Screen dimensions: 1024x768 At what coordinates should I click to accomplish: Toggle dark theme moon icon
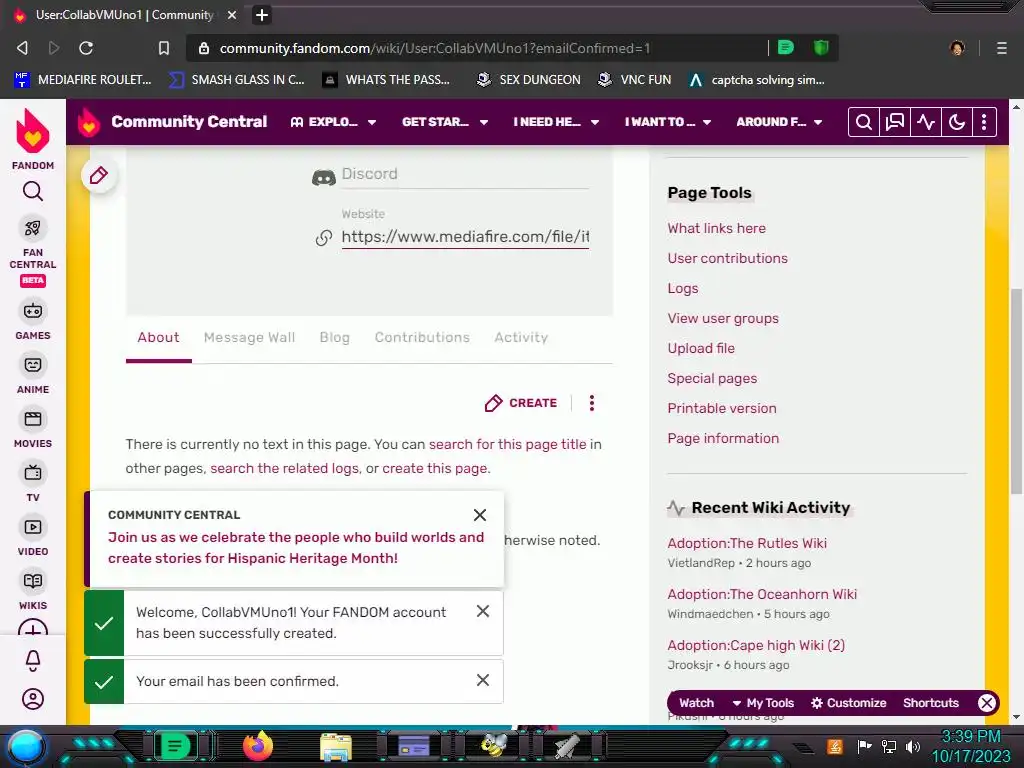(957, 122)
